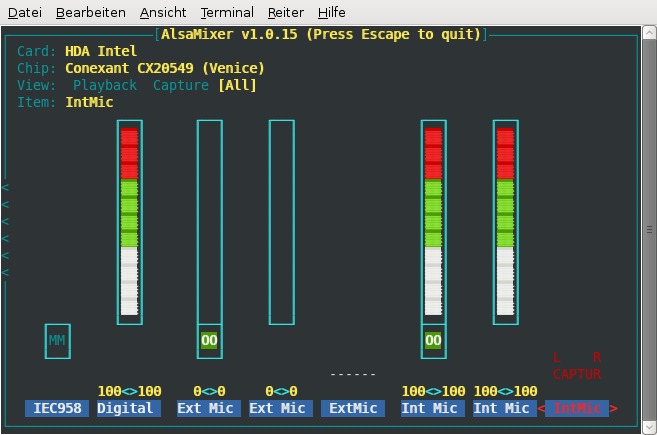
Task: Select the [All] view
Action: pyautogui.click(x=237, y=85)
